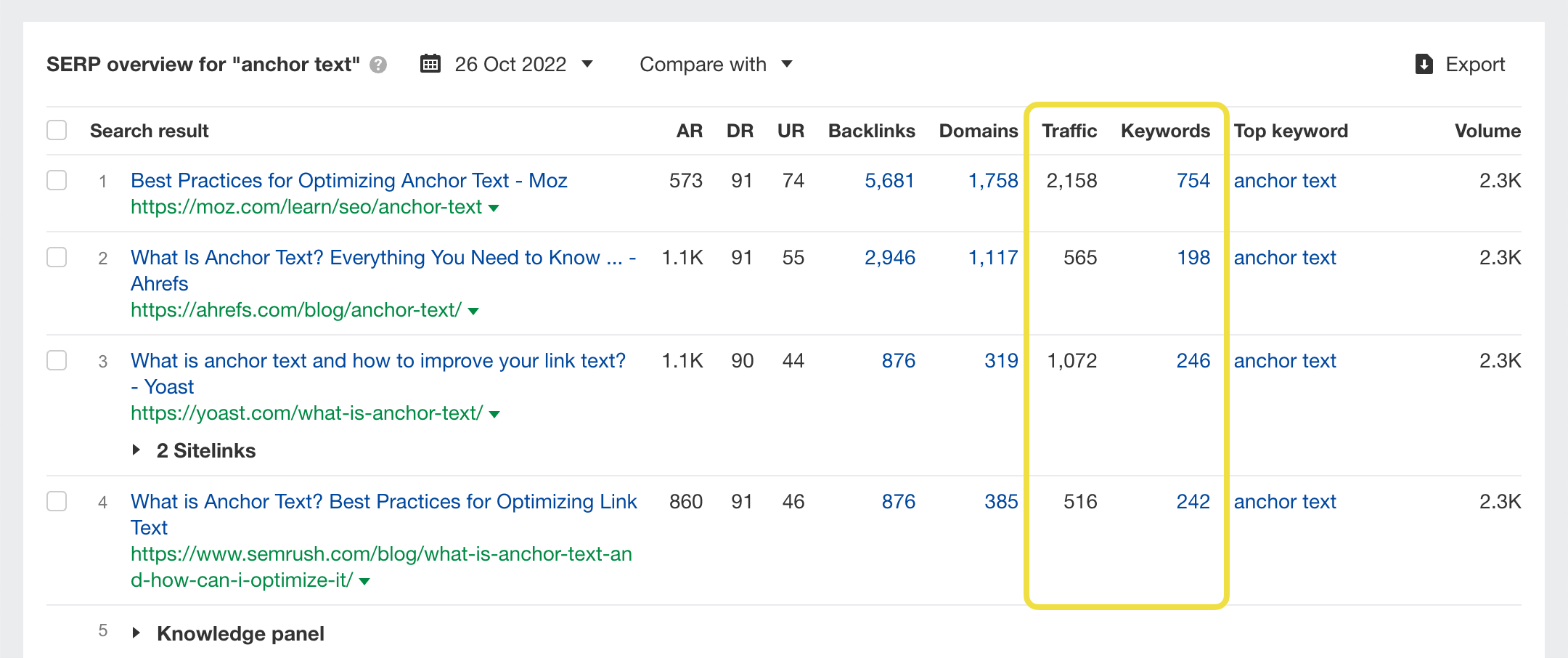Viewport: 1568px width, 658px height.
Task: Open the Moz anchor text result title
Action: [x=348, y=180]
